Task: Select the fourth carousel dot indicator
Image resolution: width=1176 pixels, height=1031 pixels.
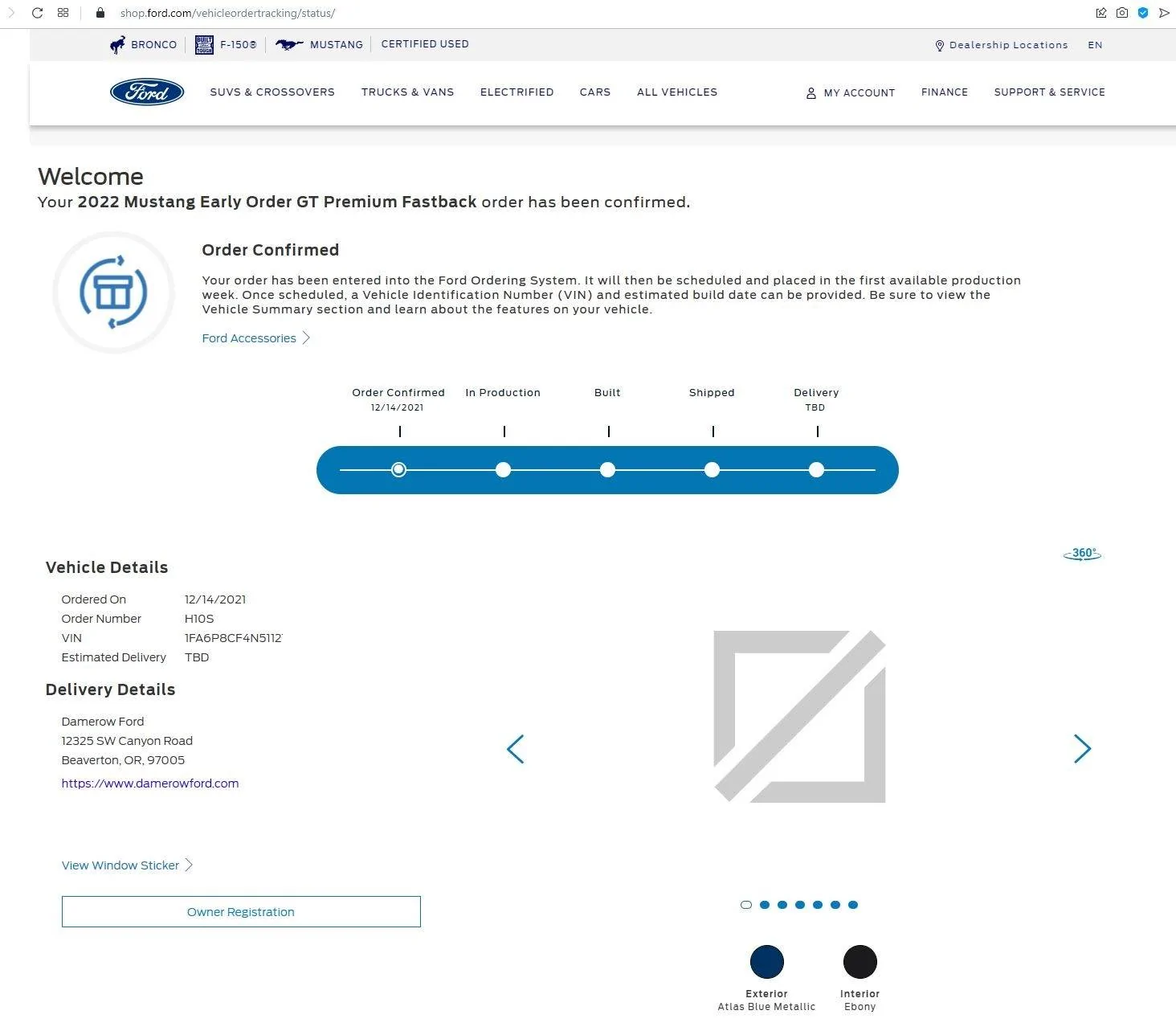Action: (800, 905)
